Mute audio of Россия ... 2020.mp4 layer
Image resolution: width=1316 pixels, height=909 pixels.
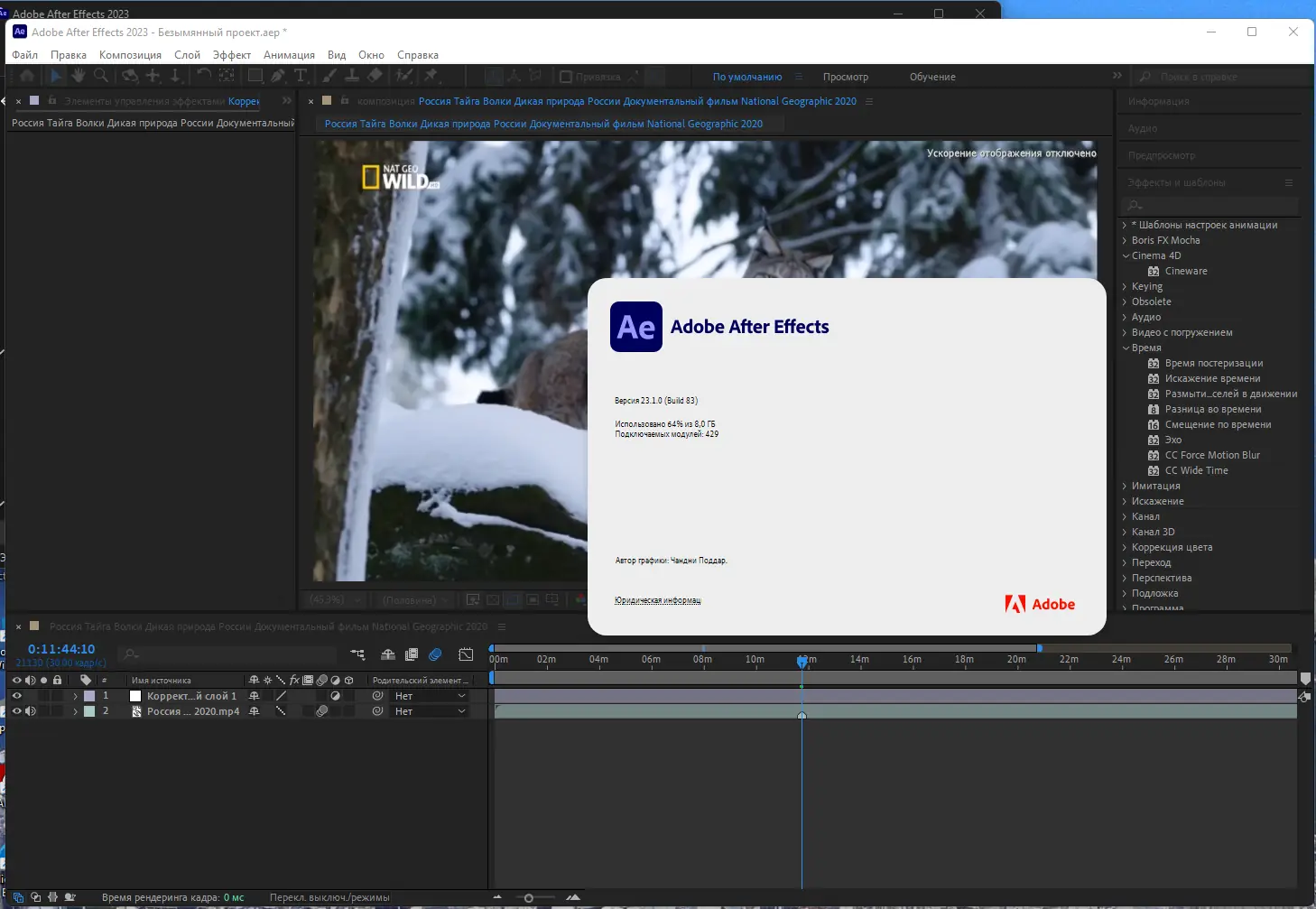tap(30, 711)
